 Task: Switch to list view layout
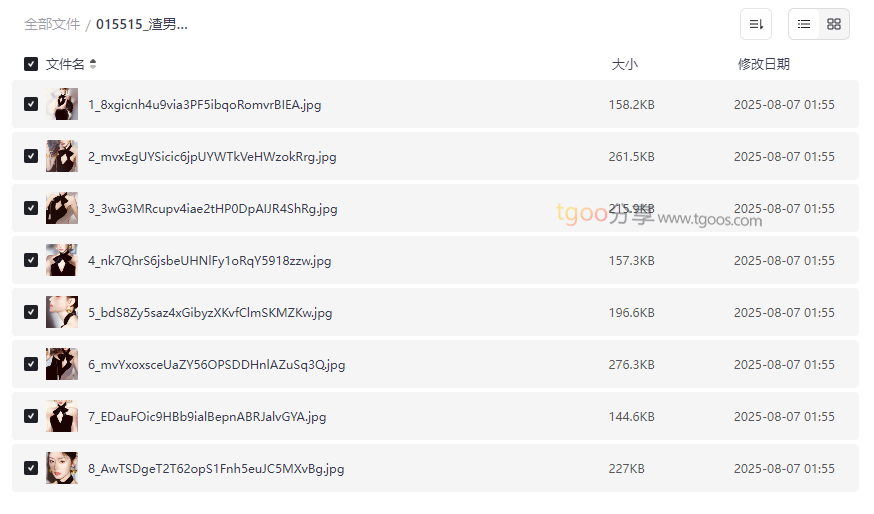(804, 24)
